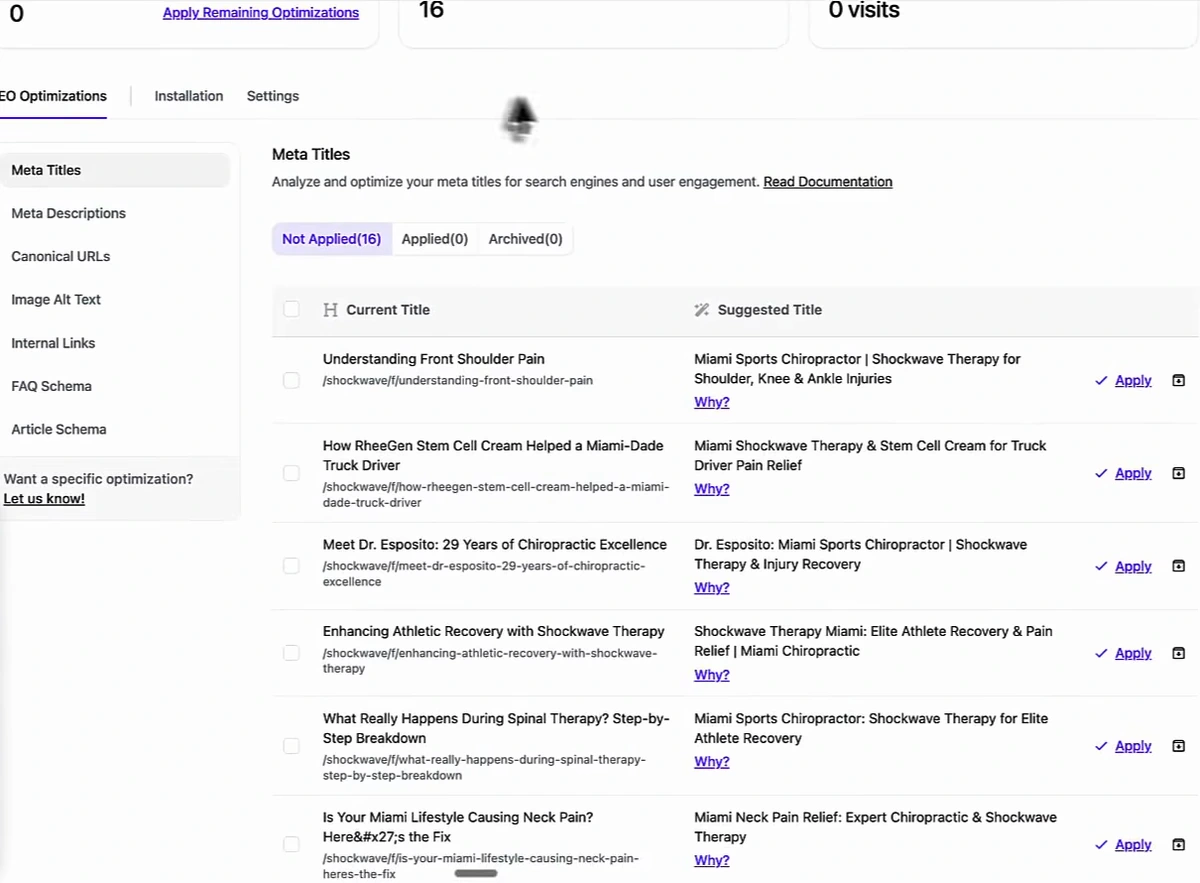Archive the Miami Lifestyle Neck Pain row
Screen dimensions: 1200x883
(1178, 845)
